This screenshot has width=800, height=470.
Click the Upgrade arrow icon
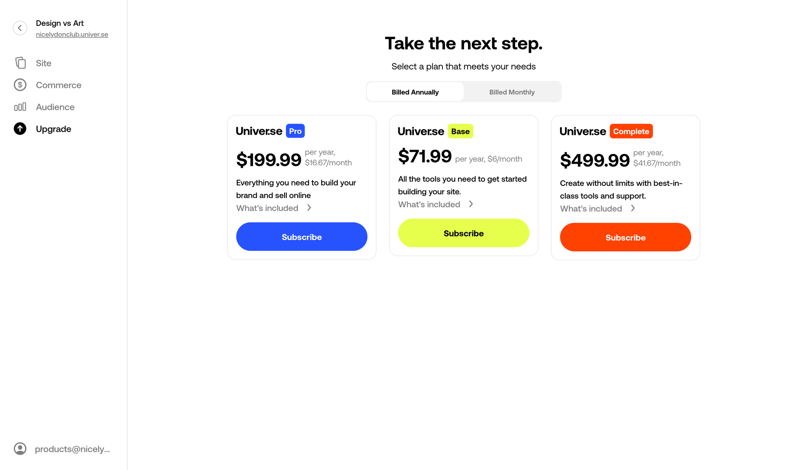20,129
